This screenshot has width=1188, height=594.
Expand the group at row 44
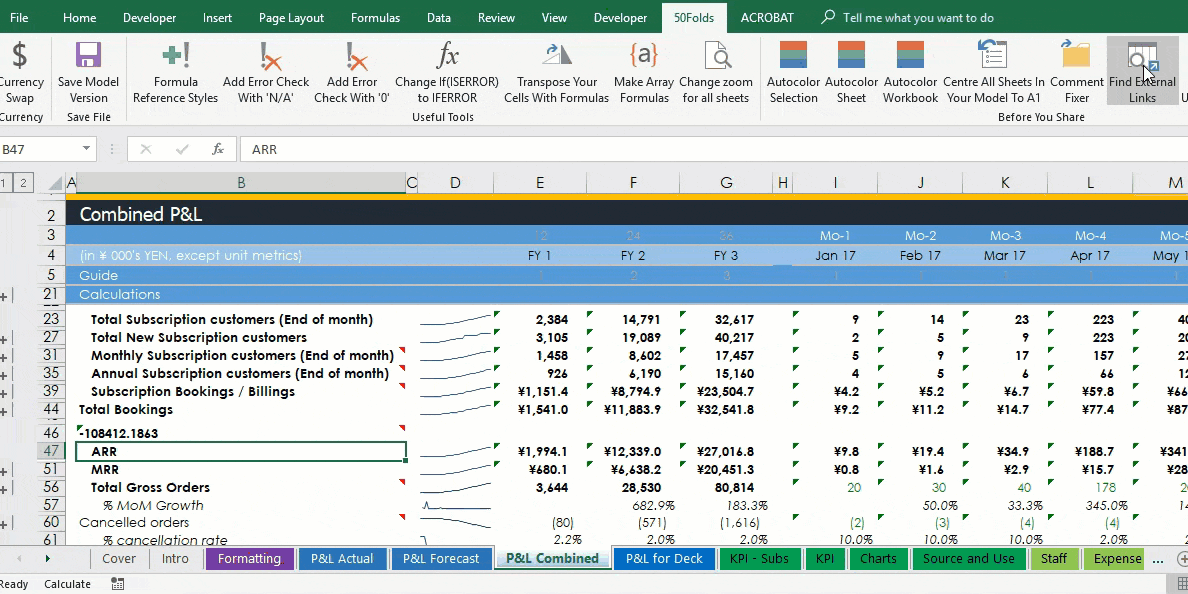click(5, 411)
